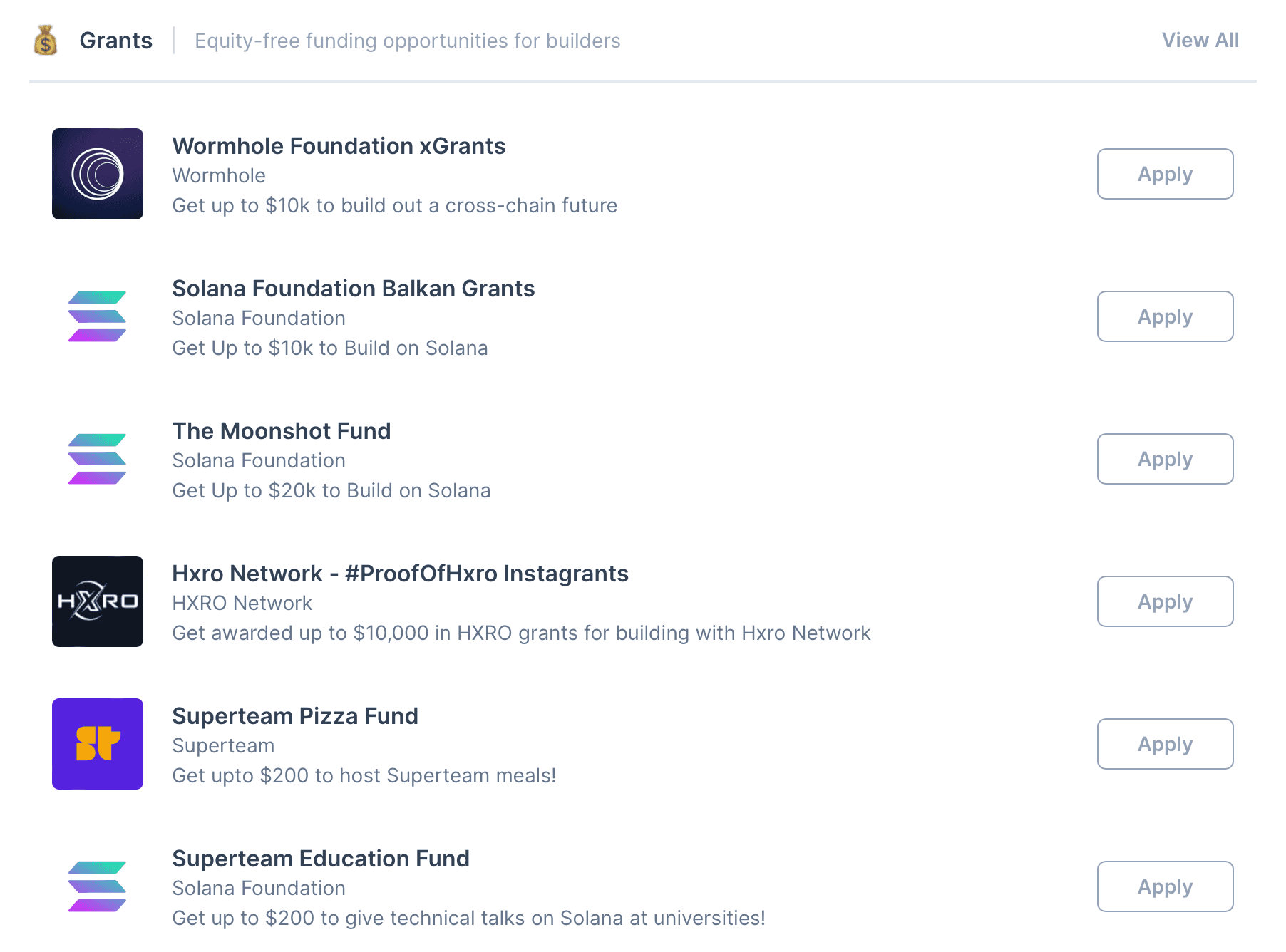The image size is (1286, 952).
Task: Open the HXRO Network logo
Action: click(98, 601)
